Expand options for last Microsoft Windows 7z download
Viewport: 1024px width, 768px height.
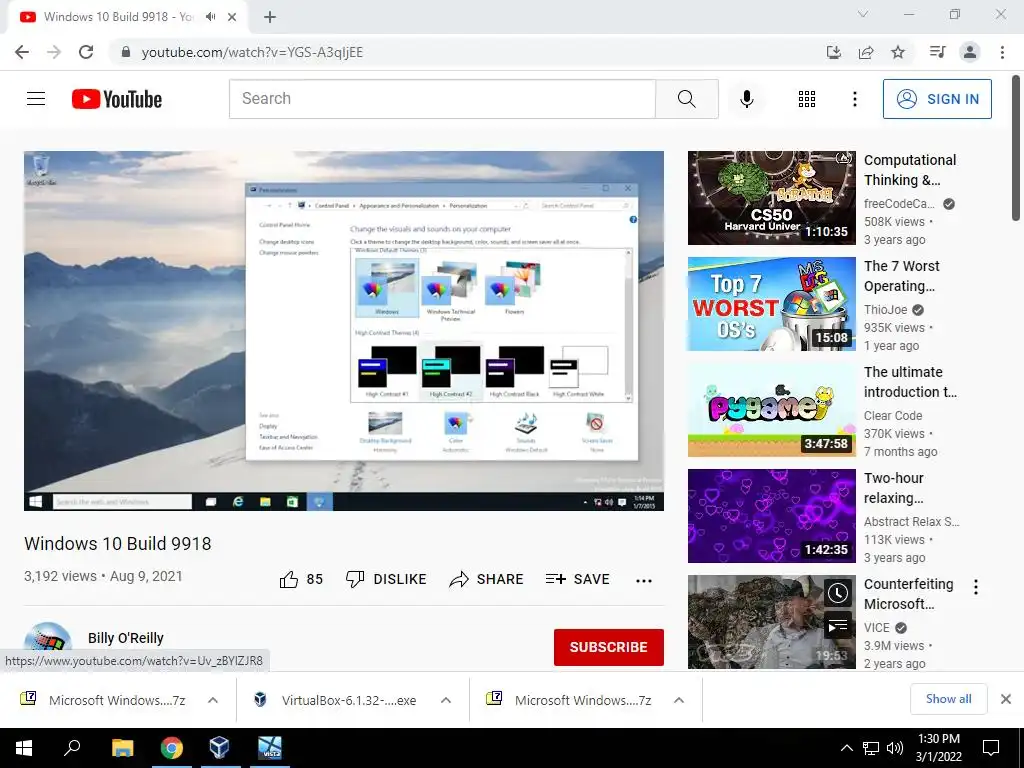pyautogui.click(x=679, y=700)
